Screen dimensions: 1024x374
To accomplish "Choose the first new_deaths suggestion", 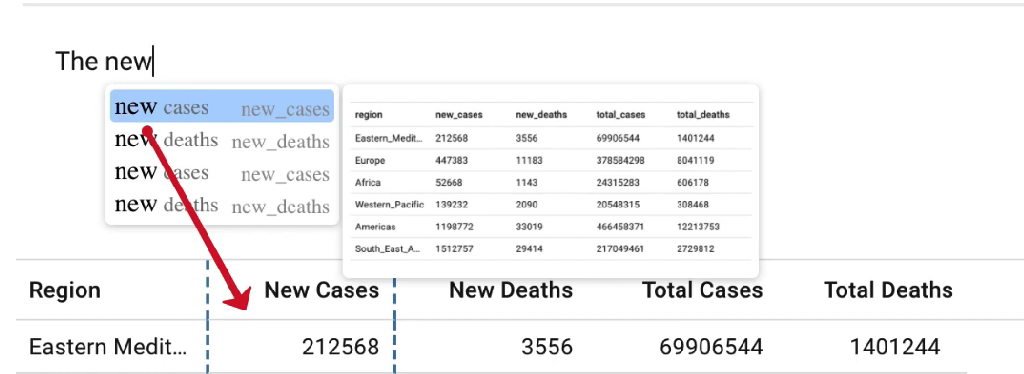I will point(222,140).
